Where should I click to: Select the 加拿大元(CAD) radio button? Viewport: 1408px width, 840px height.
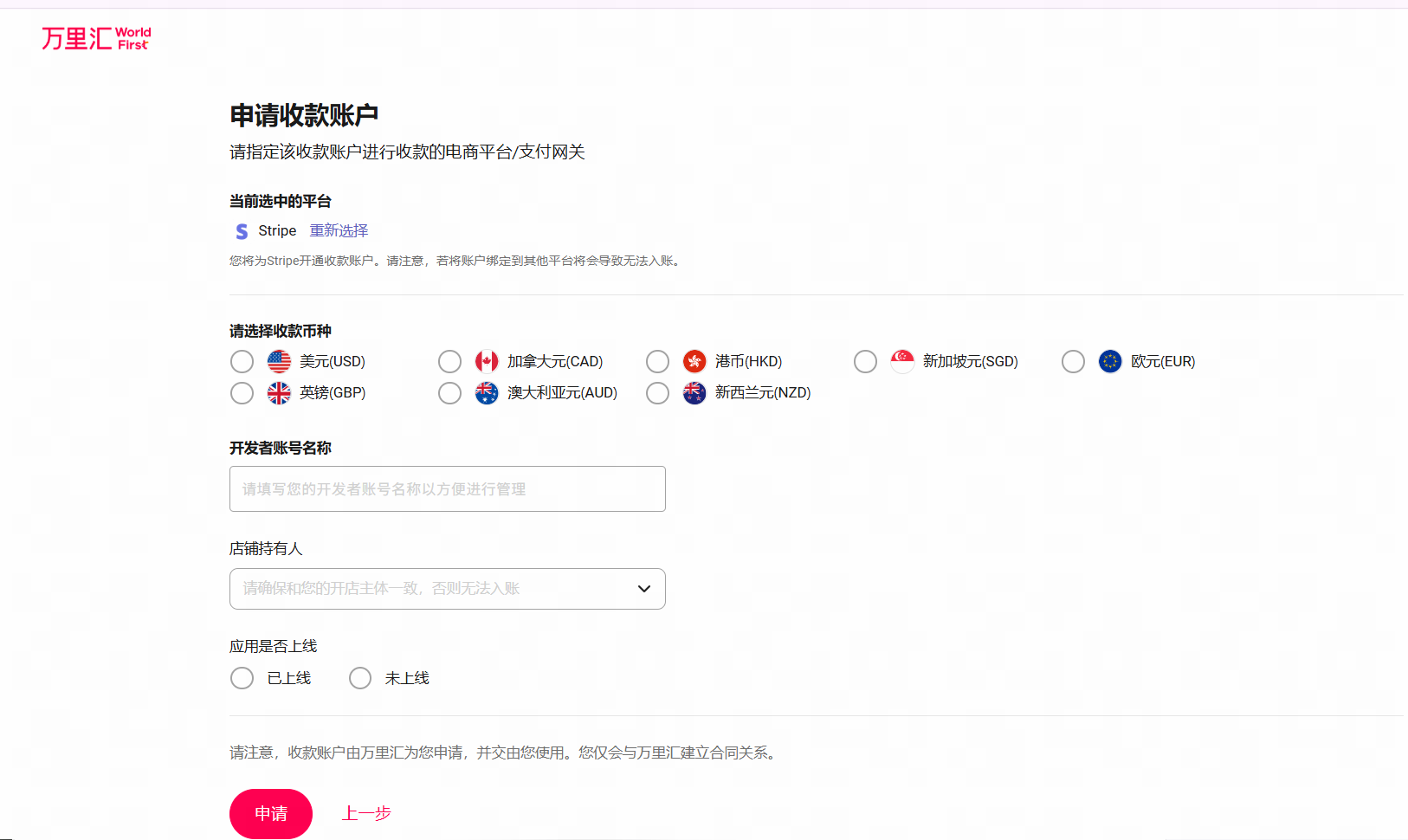pos(449,361)
